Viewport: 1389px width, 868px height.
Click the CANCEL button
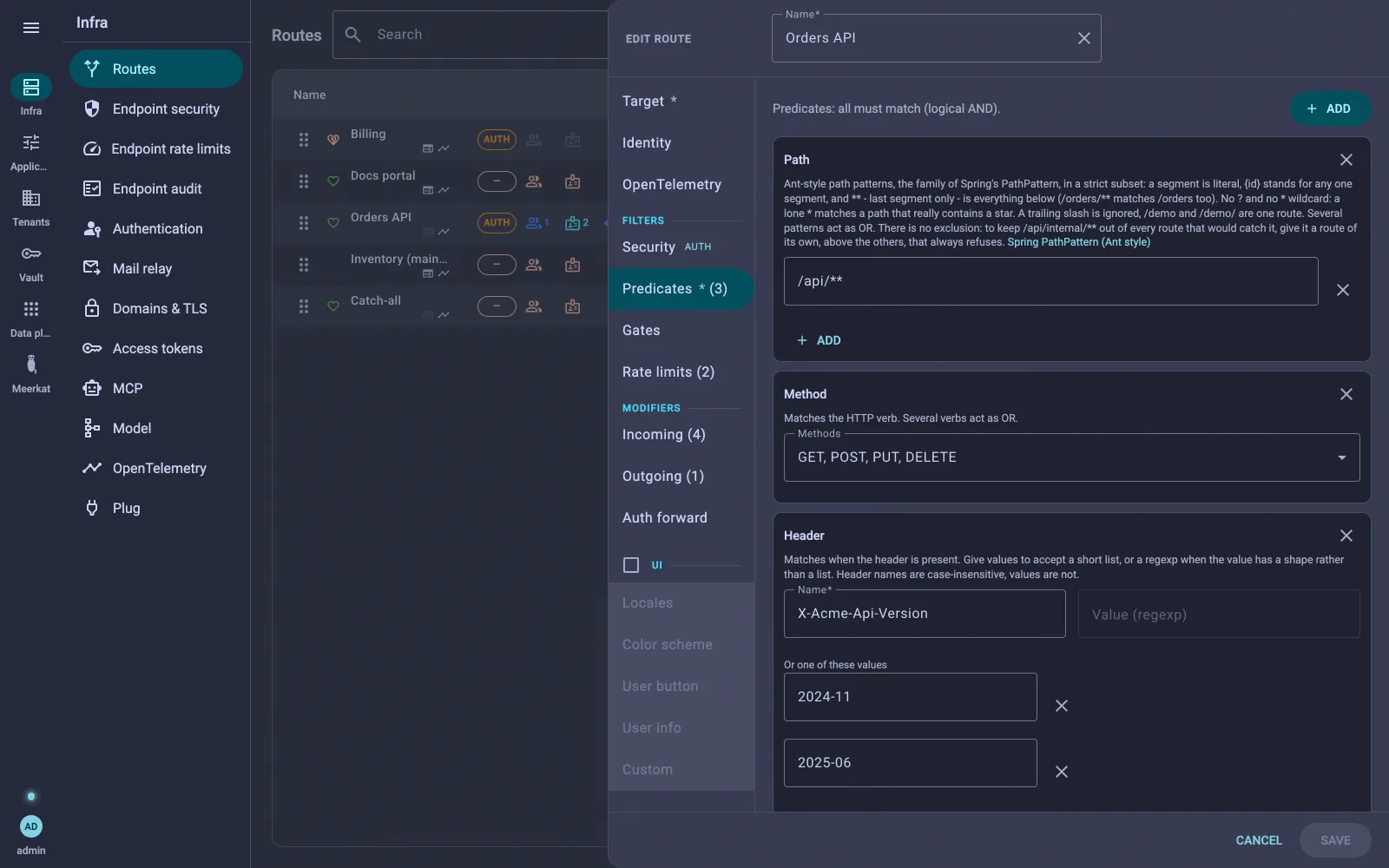click(x=1259, y=840)
